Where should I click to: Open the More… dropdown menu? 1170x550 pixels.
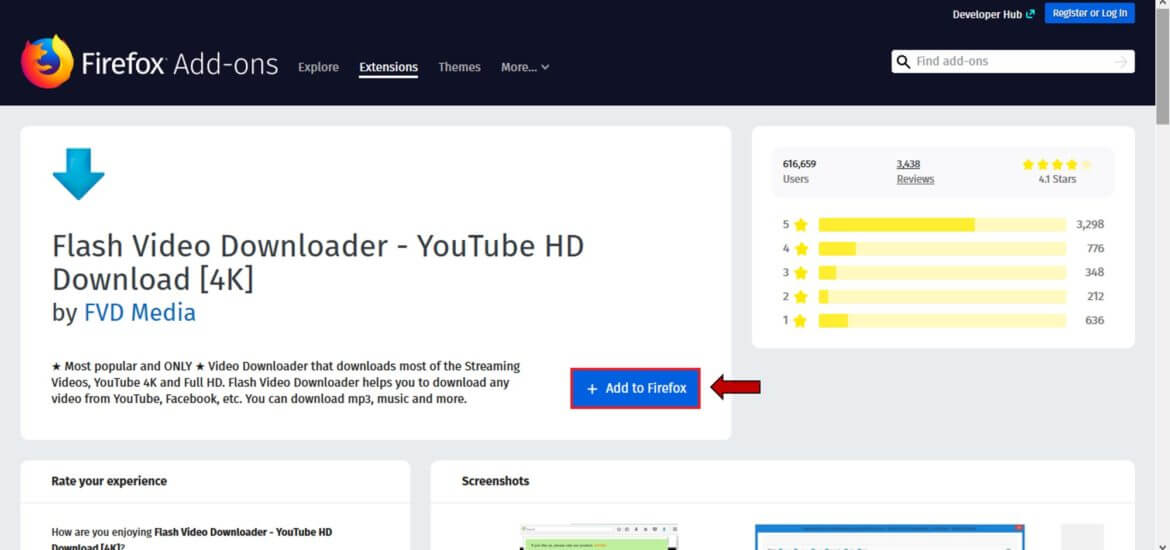(525, 67)
